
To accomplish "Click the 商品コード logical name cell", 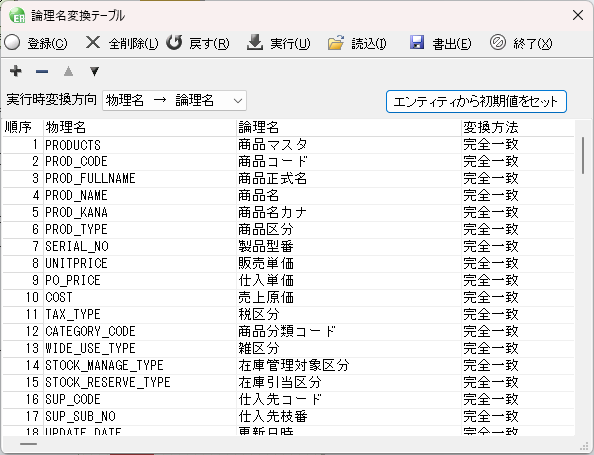I will (349, 162).
